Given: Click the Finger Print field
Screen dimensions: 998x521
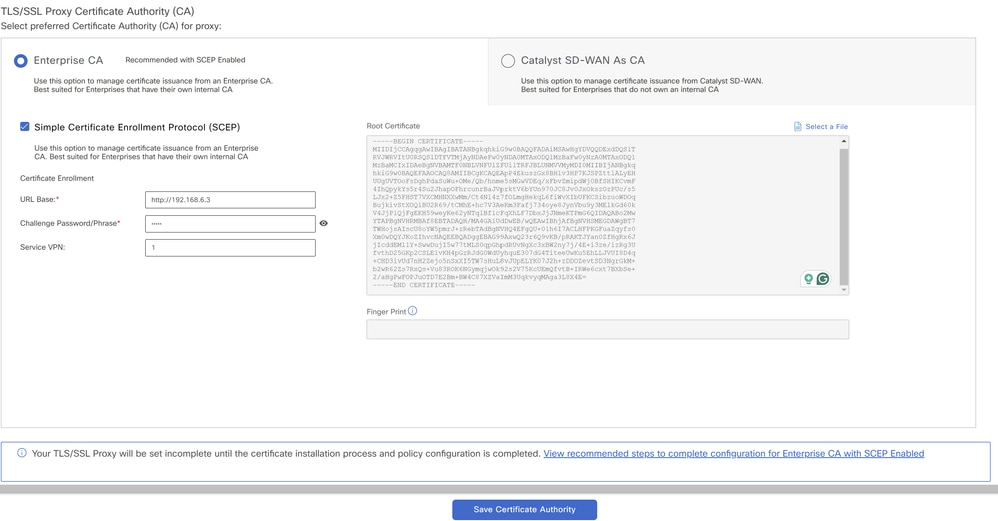Looking at the screenshot, I should (x=607, y=330).
